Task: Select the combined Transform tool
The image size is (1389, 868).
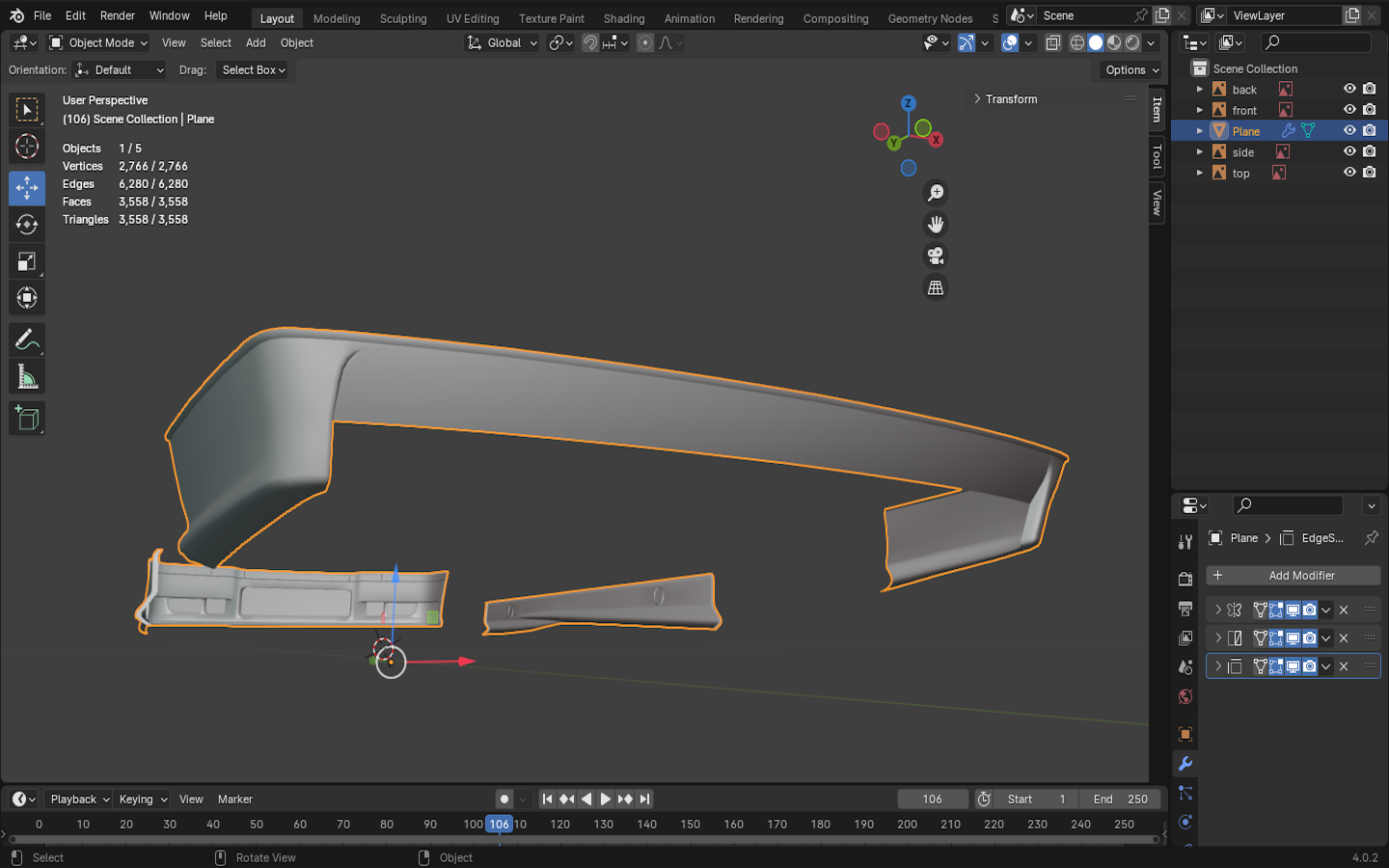Action: pyautogui.click(x=27, y=298)
